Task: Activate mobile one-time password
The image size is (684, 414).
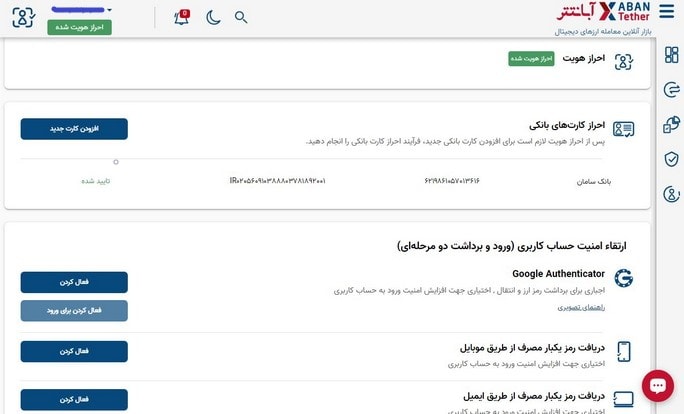Action: click(74, 352)
